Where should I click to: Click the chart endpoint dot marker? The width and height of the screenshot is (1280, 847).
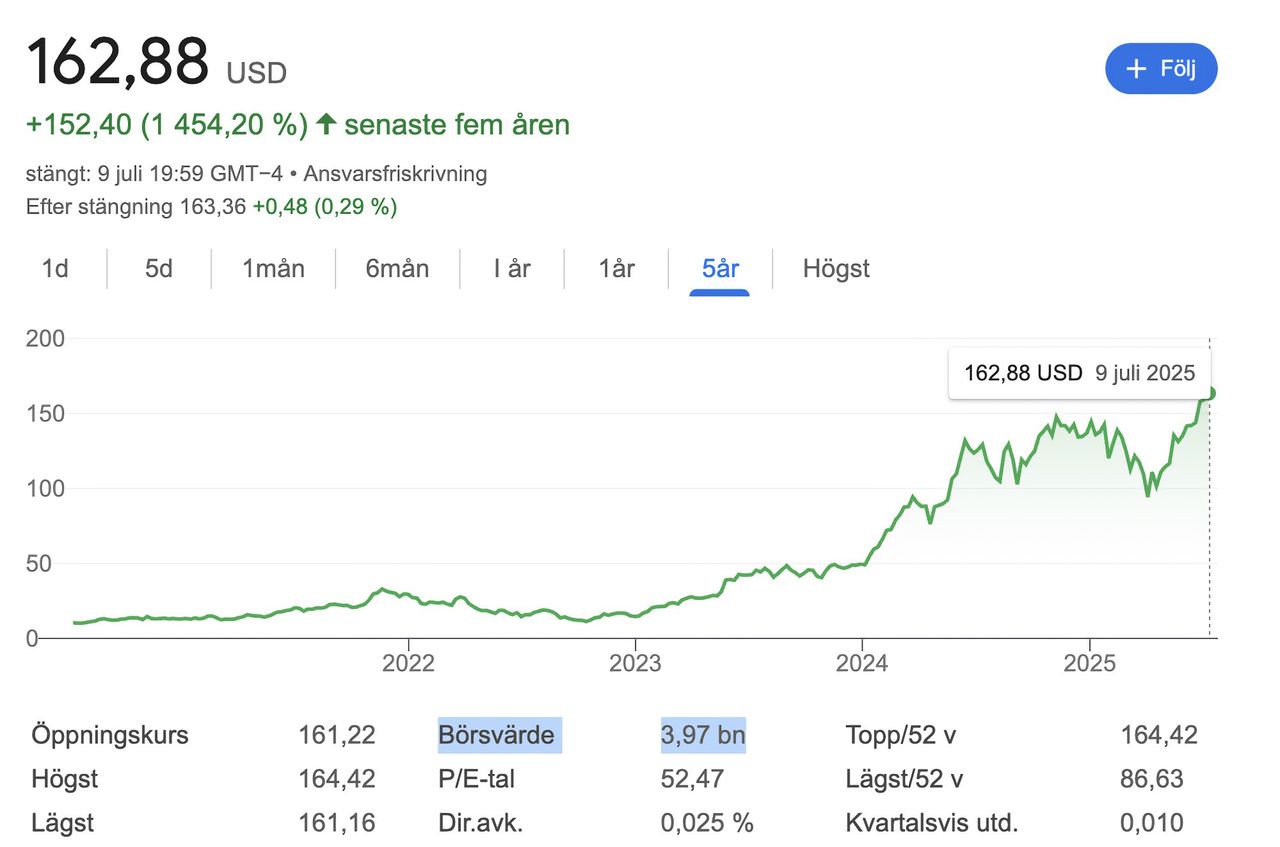pyautogui.click(x=1210, y=393)
